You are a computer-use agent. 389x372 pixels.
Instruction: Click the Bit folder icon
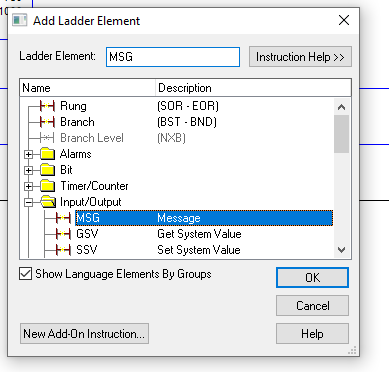48,170
